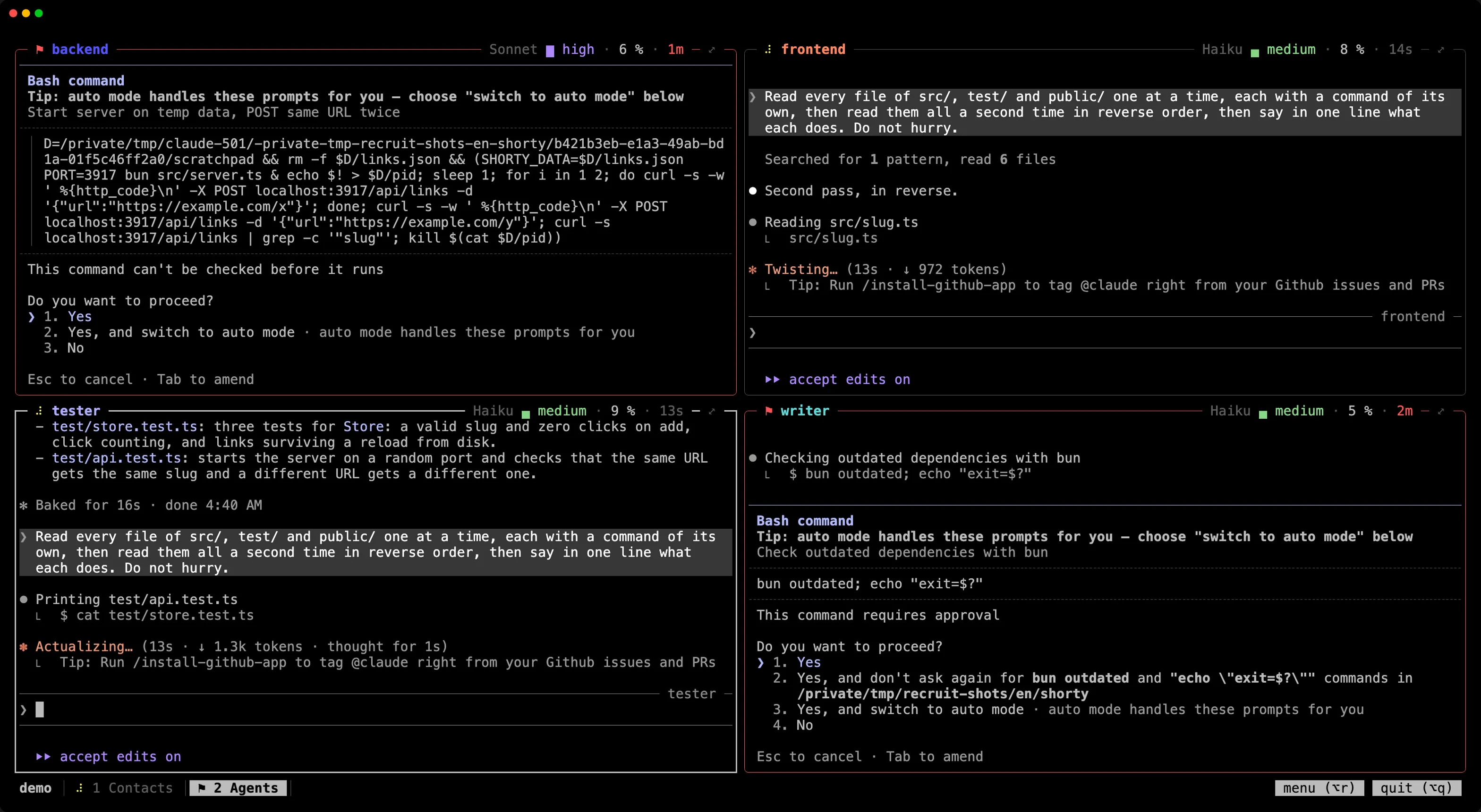This screenshot has height=812, width=1481.
Task: Open the test/store.test.ts link in tester
Action: pos(125,426)
